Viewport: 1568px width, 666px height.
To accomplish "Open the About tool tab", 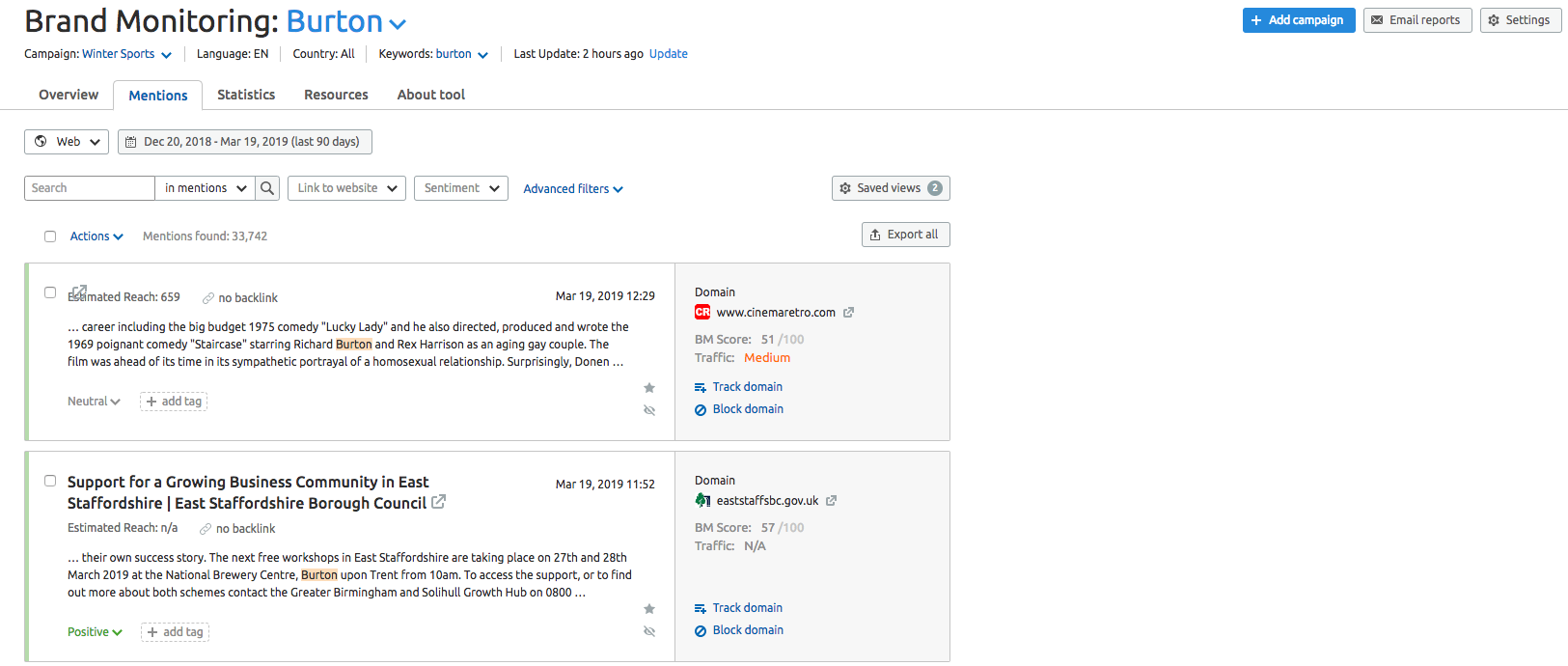I will 431,95.
